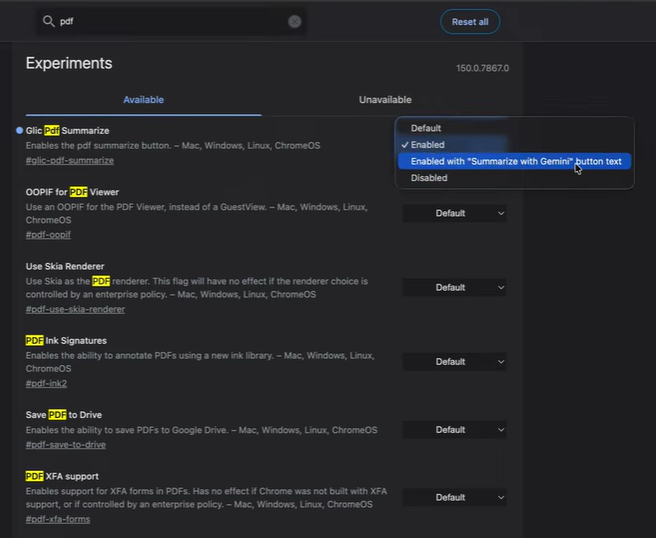The width and height of the screenshot is (656, 538).
Task: Open PDF XFA support dropdown
Action: coord(454,497)
